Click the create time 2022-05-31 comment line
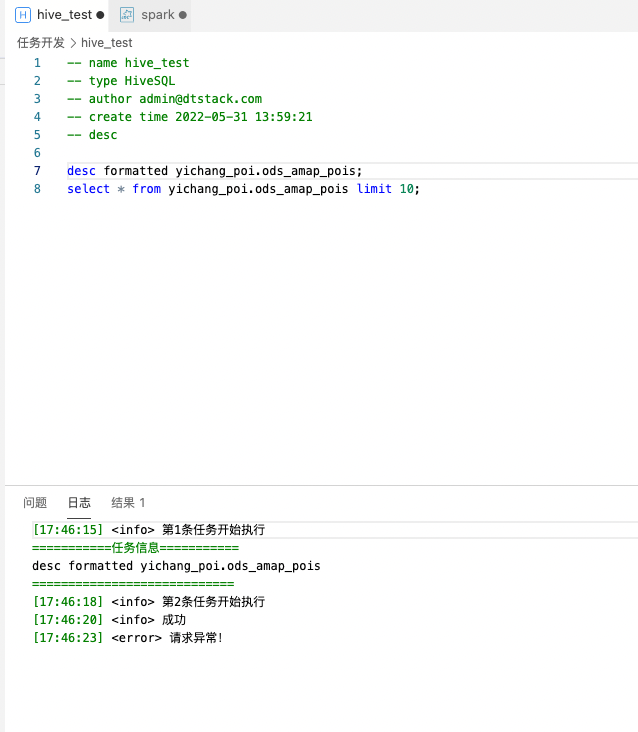638x732 pixels. [189, 117]
